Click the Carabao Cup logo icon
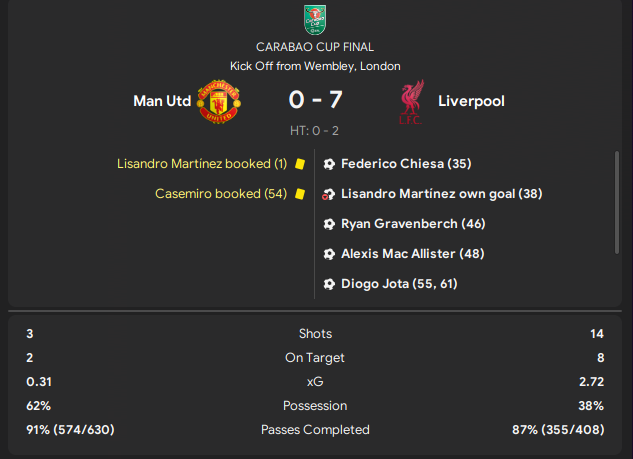 click(316, 20)
